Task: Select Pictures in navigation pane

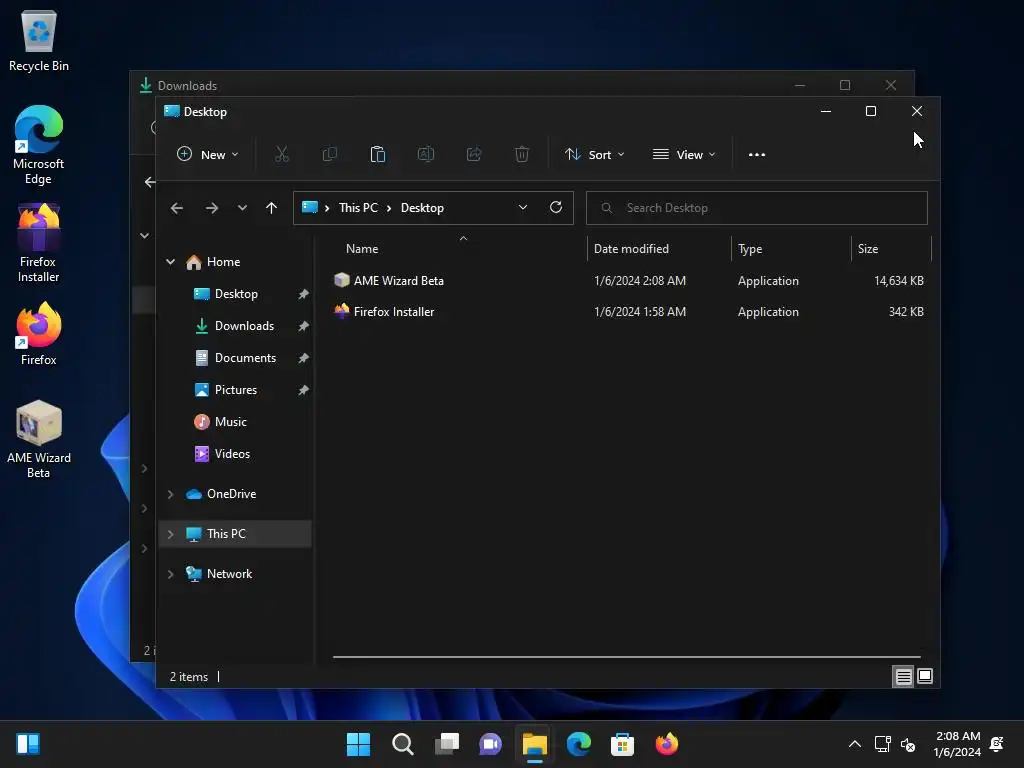Action: [x=235, y=390]
